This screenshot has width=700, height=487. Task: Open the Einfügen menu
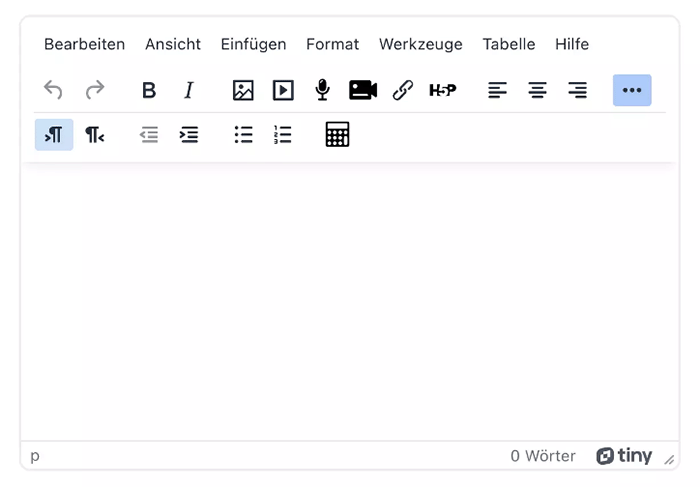point(253,44)
